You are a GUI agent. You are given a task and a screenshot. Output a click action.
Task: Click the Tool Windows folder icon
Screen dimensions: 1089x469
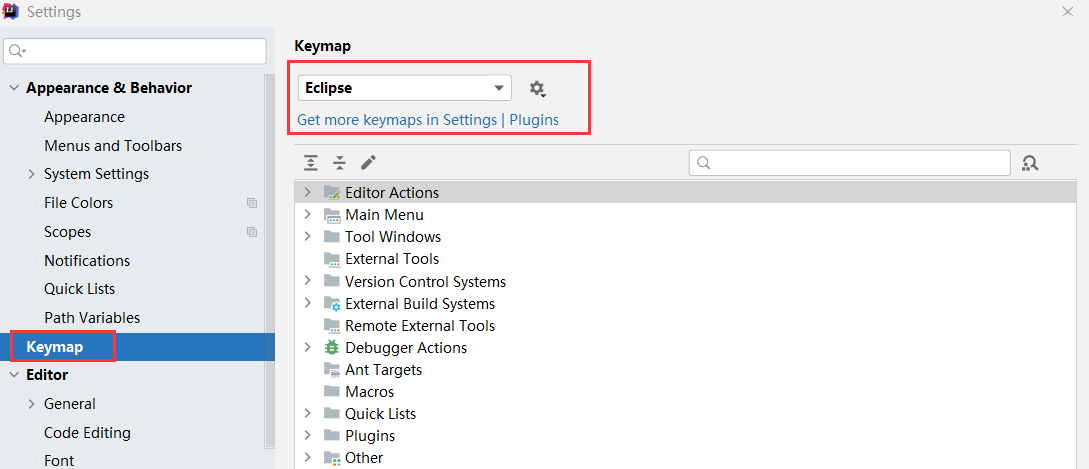click(x=332, y=237)
